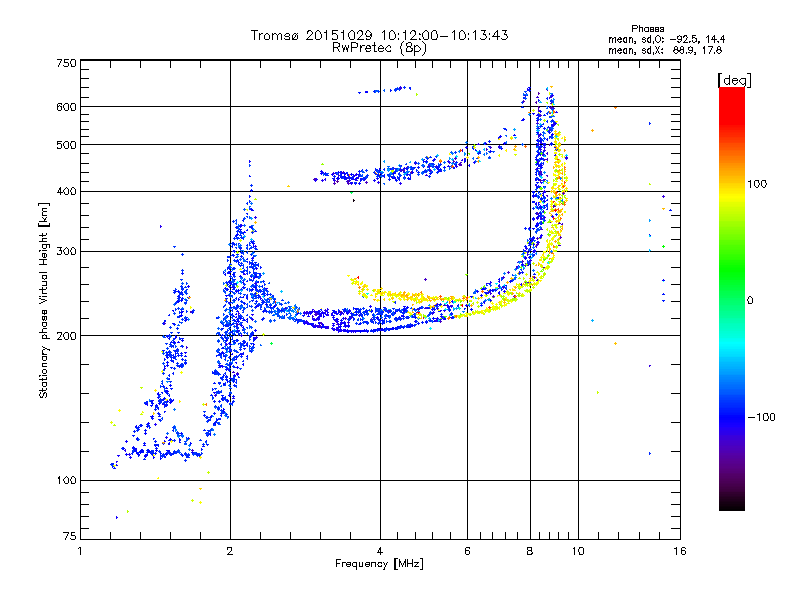Click the x-axis tick label '8'
Image resolution: width=800 pixels, height=600 pixels.
[530, 551]
